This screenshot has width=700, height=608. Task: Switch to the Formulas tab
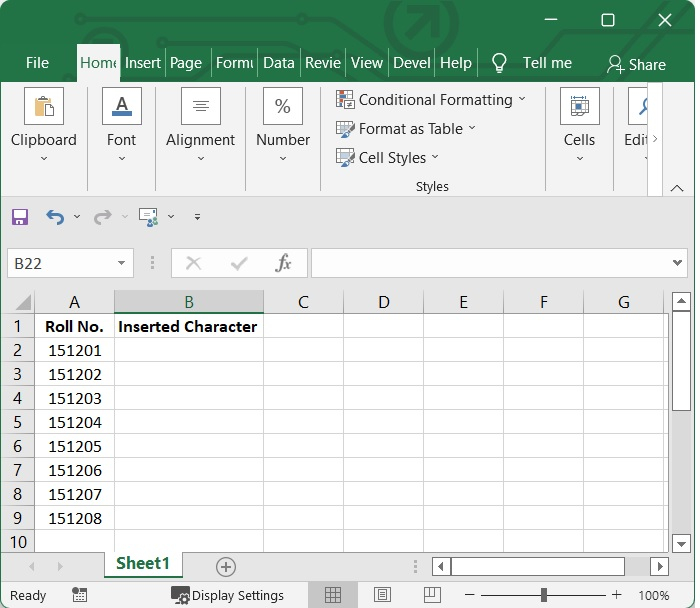pyautogui.click(x=234, y=62)
